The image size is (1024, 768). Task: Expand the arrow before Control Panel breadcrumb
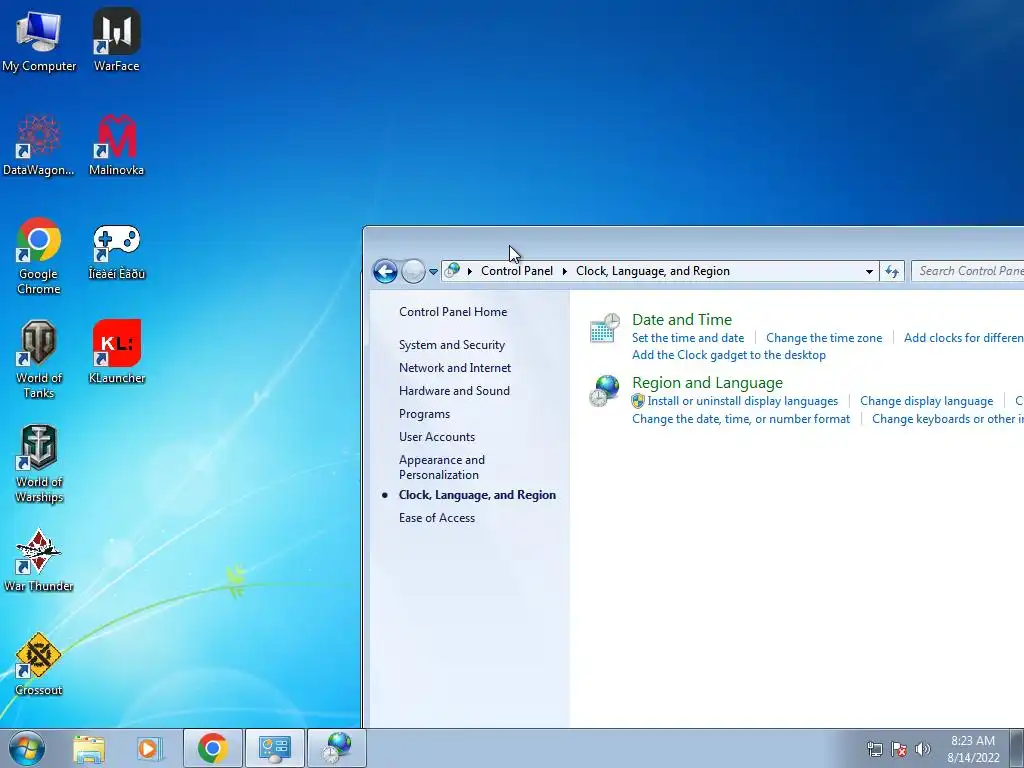(470, 271)
